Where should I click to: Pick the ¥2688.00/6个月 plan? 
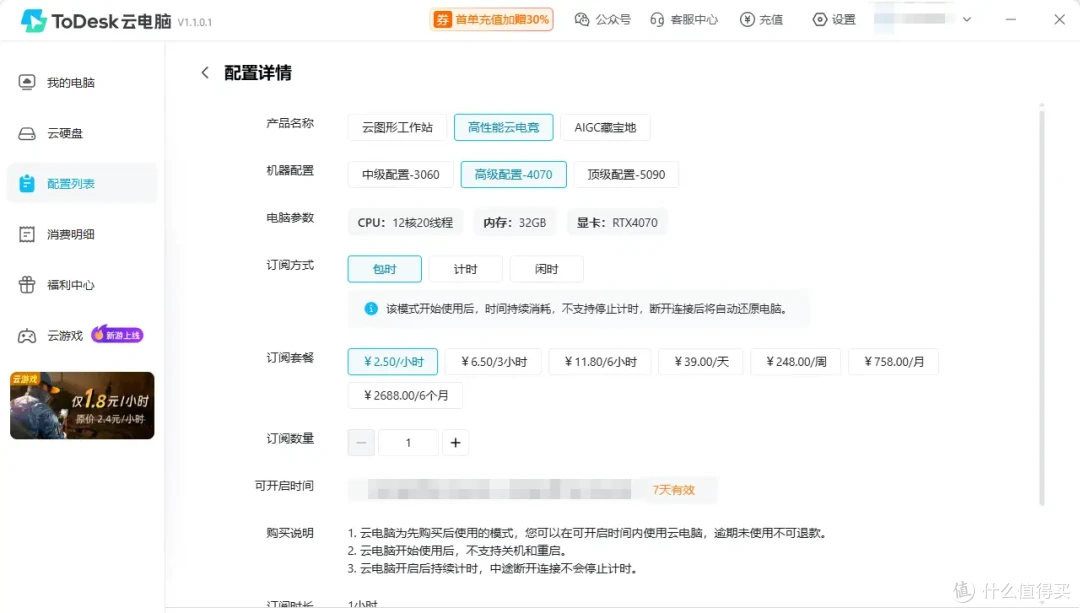405,395
